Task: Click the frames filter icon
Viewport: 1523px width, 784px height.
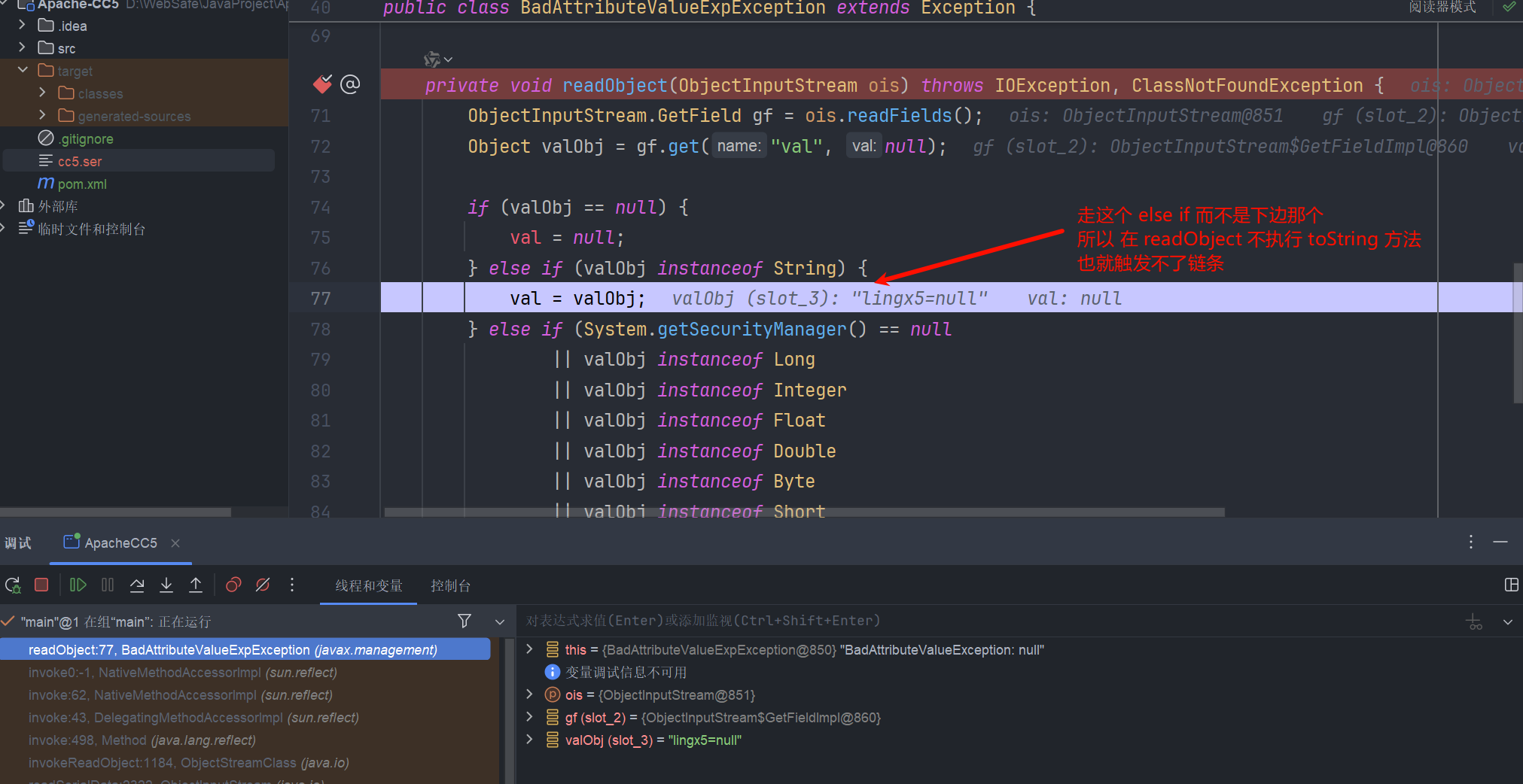Action: (465, 621)
